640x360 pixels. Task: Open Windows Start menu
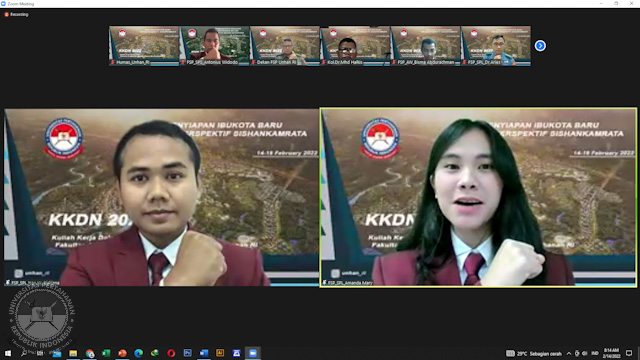pos(7,353)
